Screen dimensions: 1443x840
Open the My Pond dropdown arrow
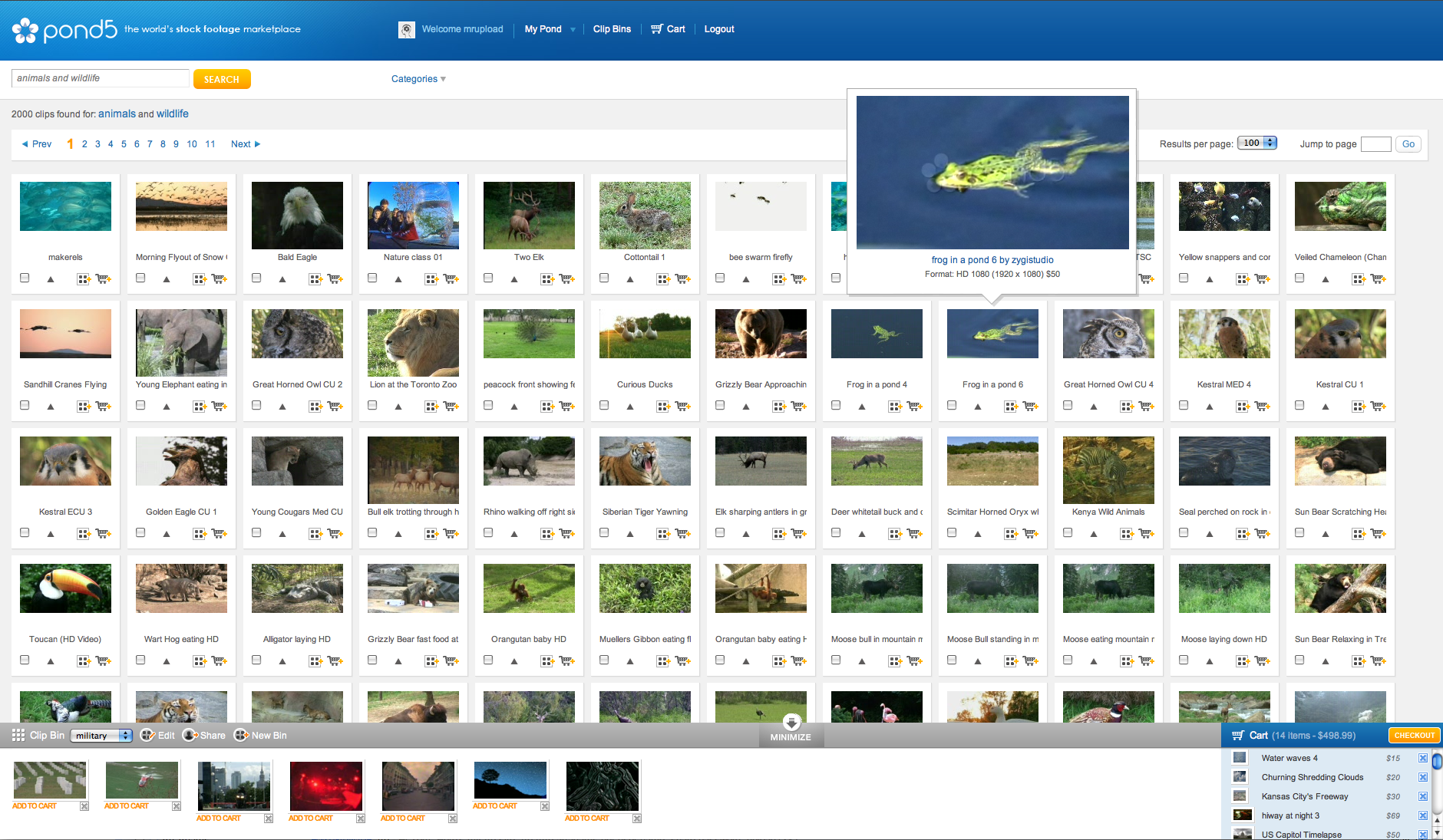[x=573, y=30]
